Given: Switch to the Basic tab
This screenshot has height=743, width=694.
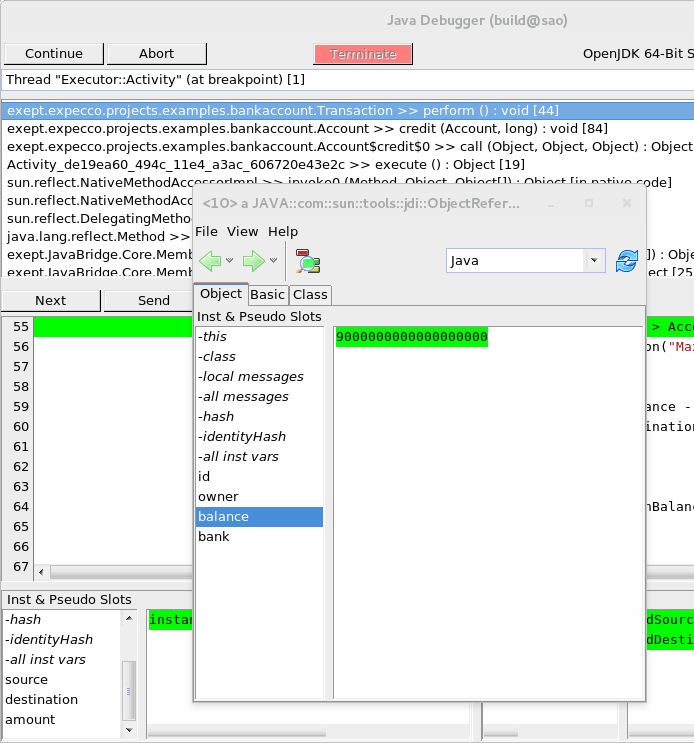Looking at the screenshot, I should coord(267,294).
